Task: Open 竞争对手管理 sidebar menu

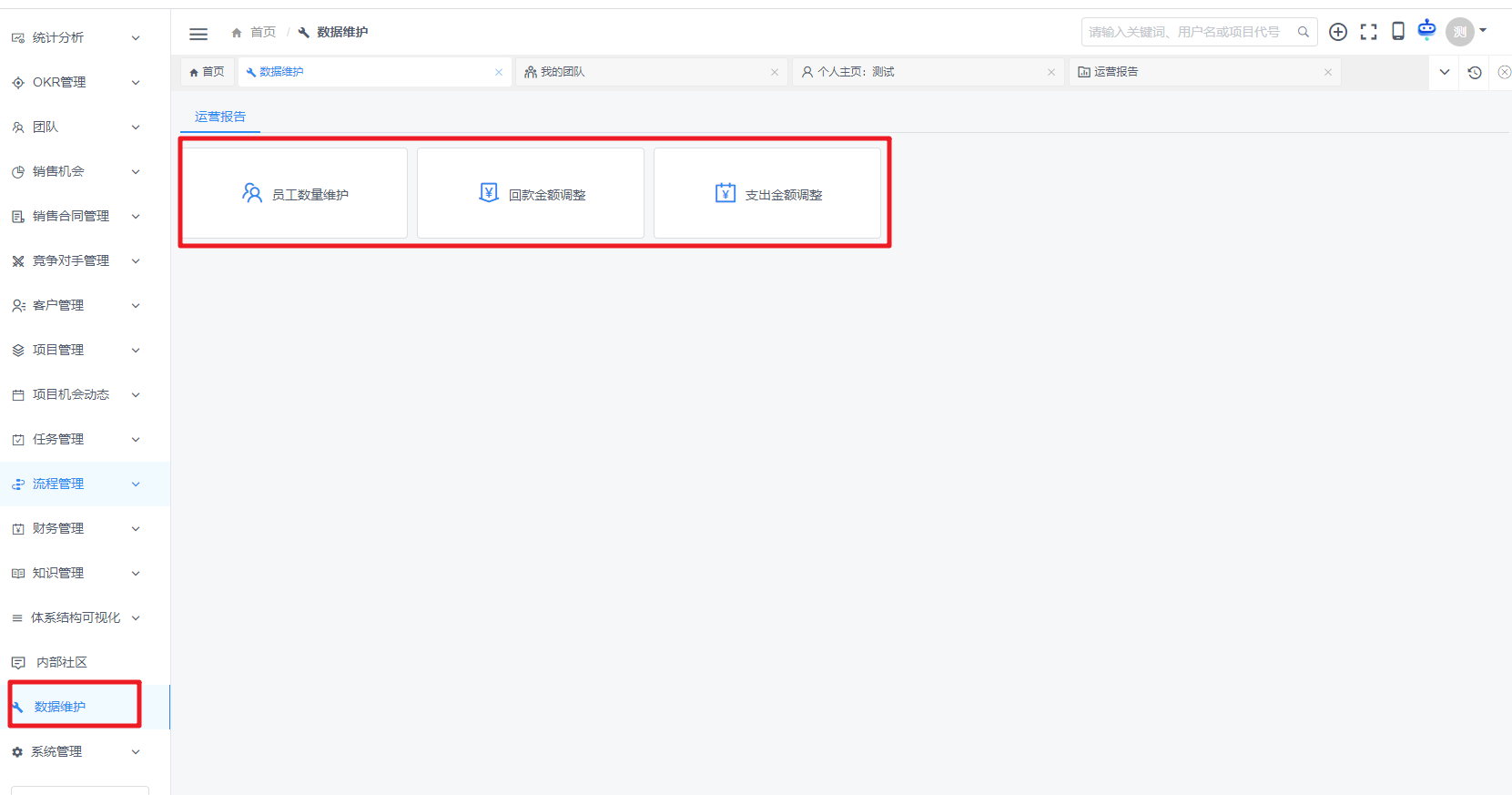Action: (x=85, y=260)
